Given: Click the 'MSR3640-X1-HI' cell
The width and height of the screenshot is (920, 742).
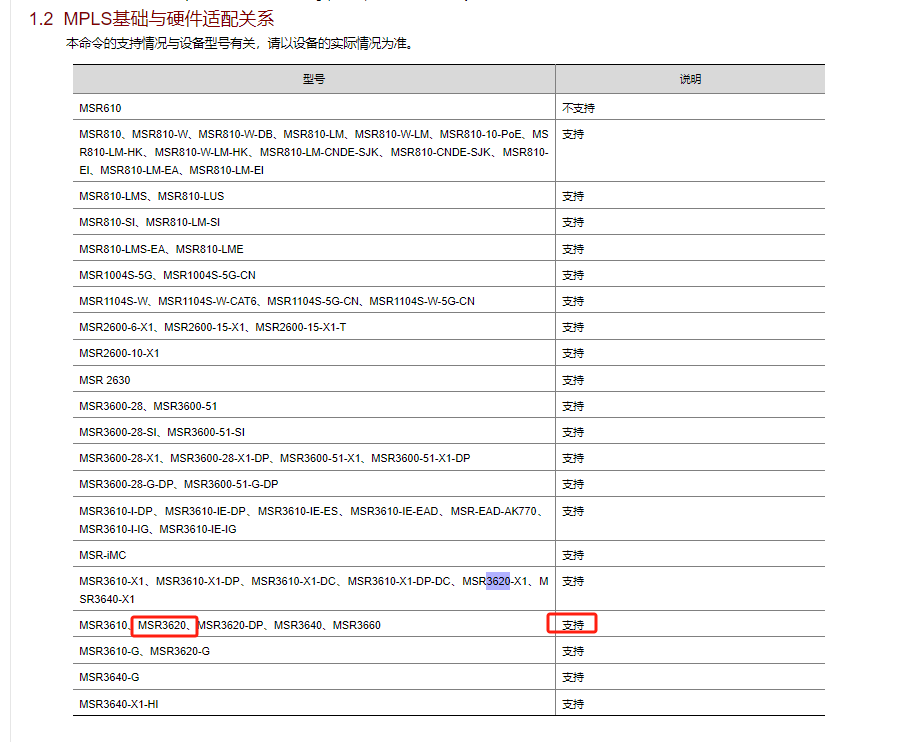Looking at the screenshot, I should click(x=314, y=704).
